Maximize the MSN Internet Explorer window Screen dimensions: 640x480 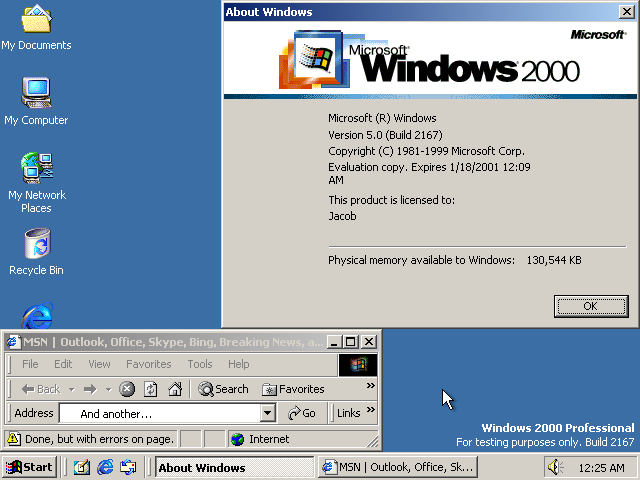[351, 342]
